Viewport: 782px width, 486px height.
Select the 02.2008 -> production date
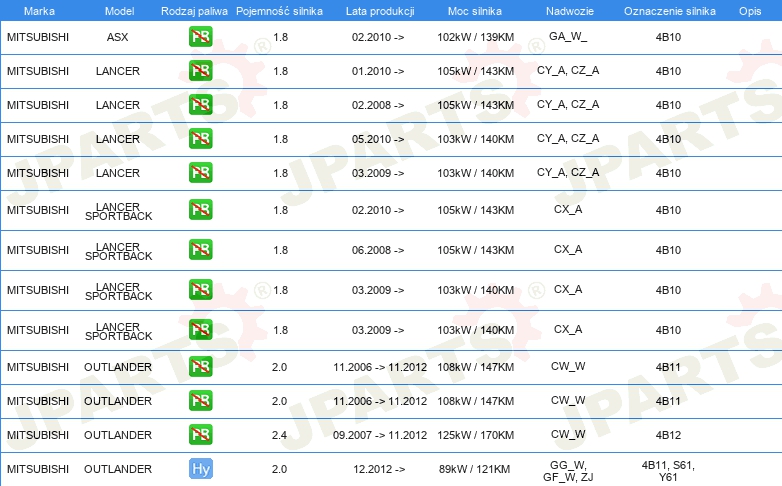click(378, 105)
